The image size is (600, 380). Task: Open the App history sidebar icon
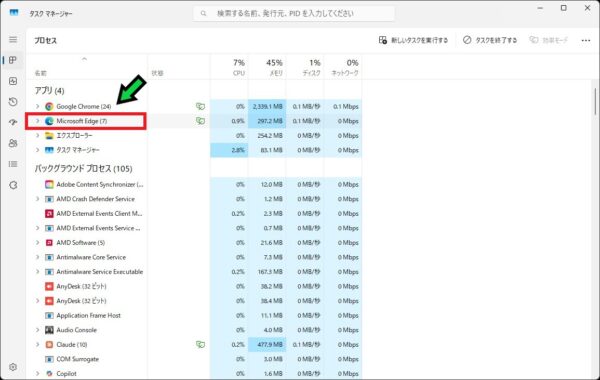[x=13, y=102]
